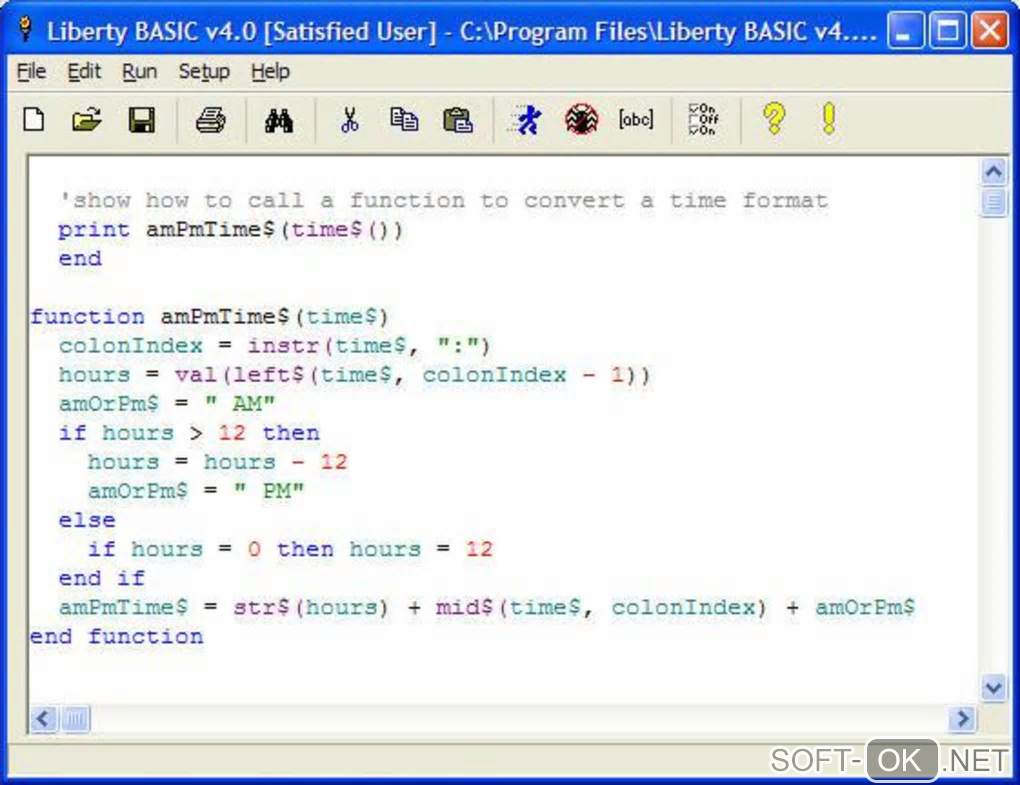Click the line 'hours = hours - 12'
This screenshot has width=1020, height=785.
218,462
